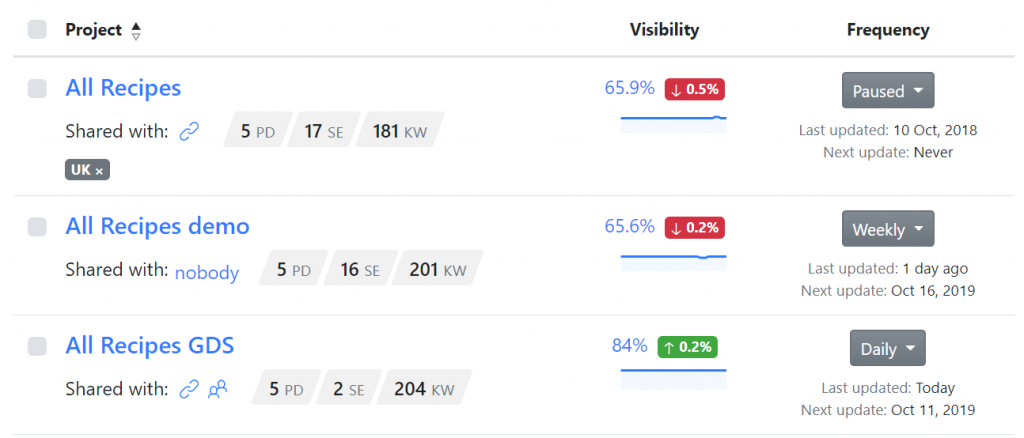The height and width of the screenshot is (438, 1024).
Task: Expand the Weekly frequency dropdown
Action: click(888, 228)
